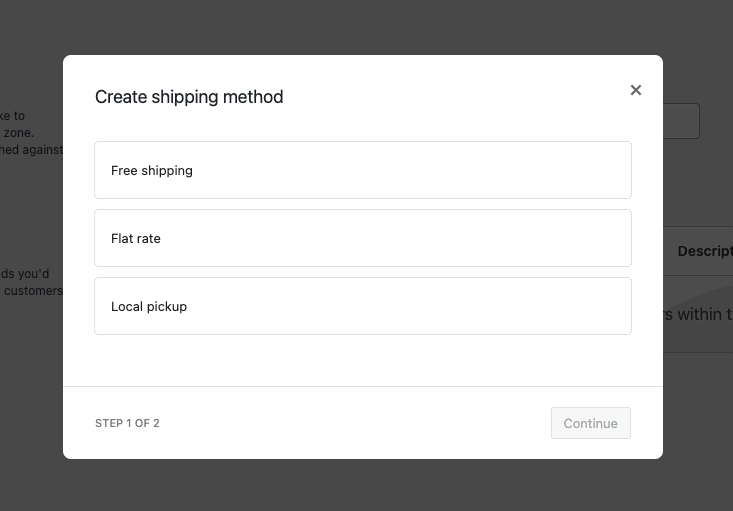Click the STEP 1 OF 2 indicator
Screen dimensions: 733x511
(127, 423)
